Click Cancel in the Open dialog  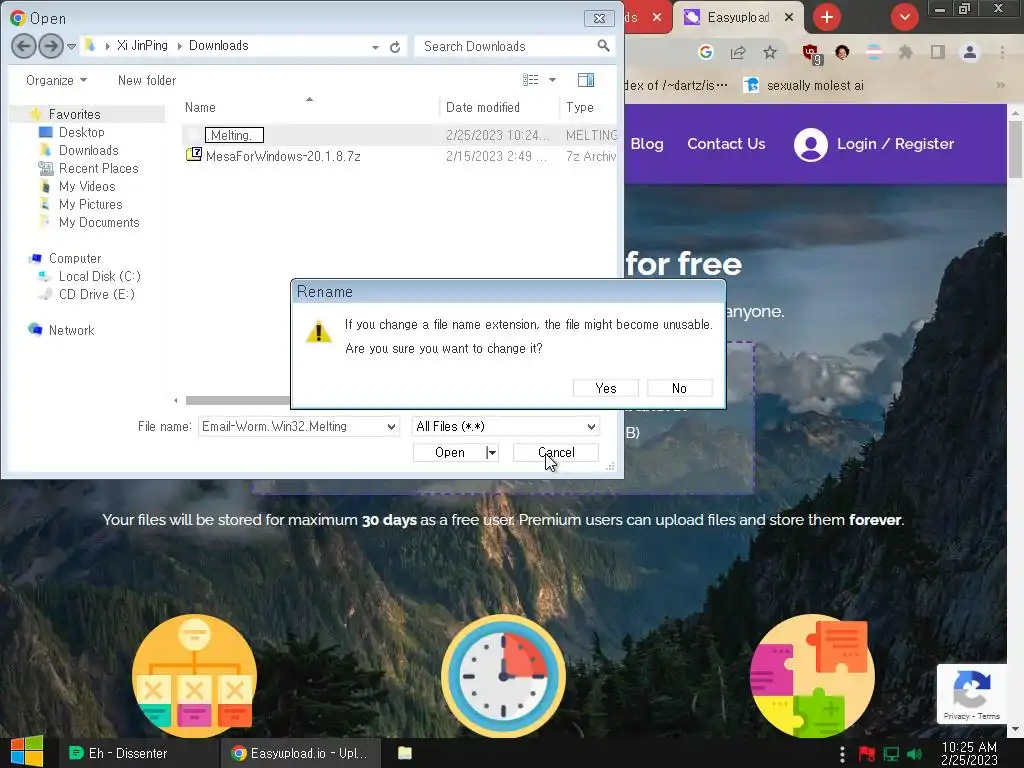[x=556, y=453]
